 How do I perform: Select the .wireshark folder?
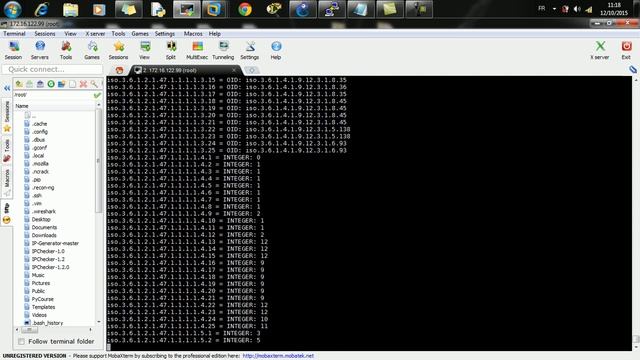44,211
